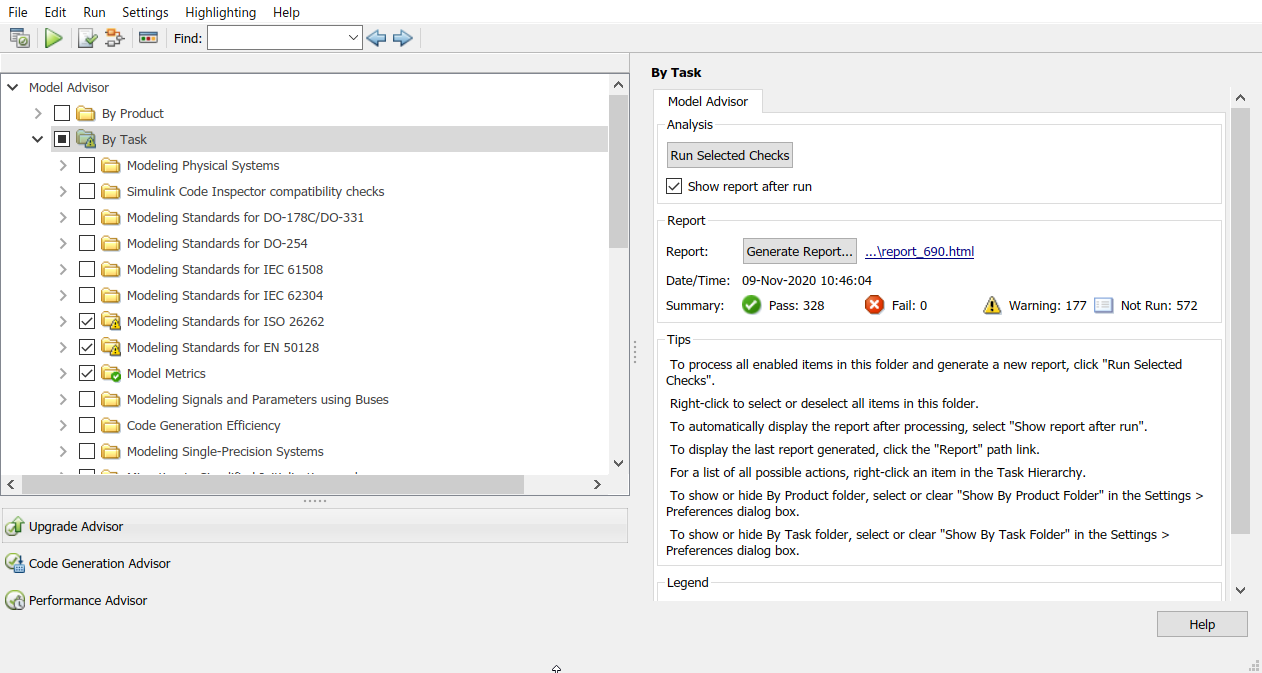
Task: Open the Highlighting menu
Action: click(220, 12)
